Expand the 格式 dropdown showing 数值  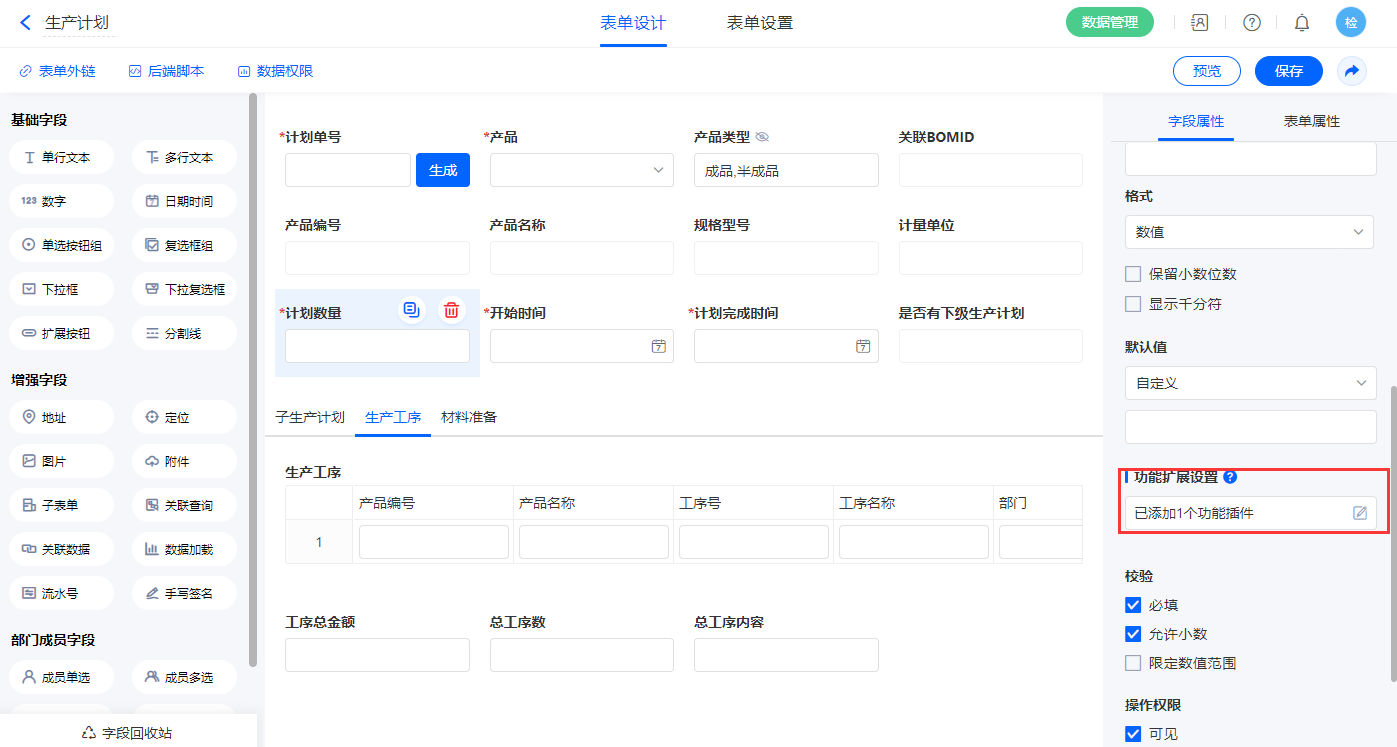(1250, 232)
